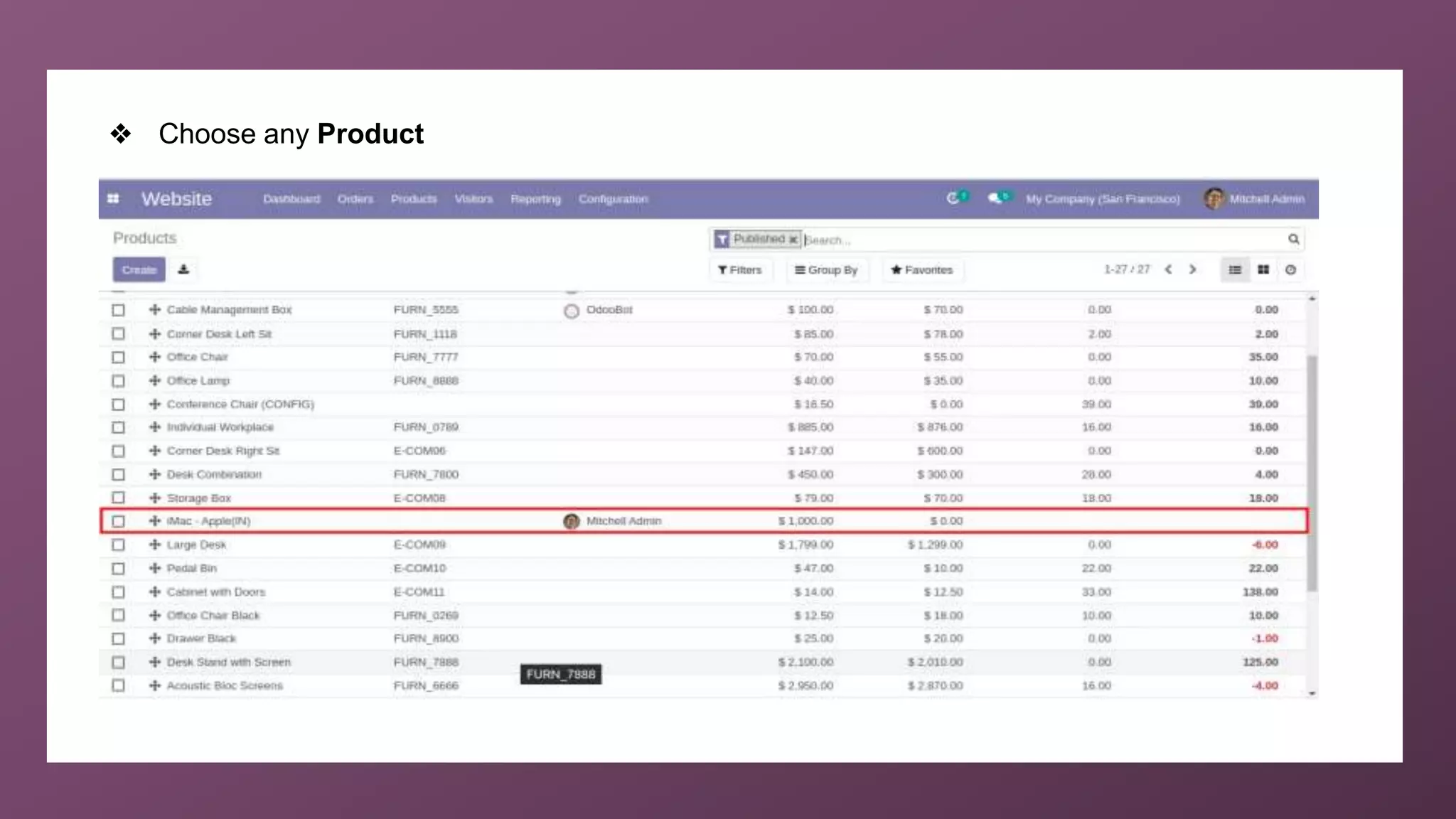
Task: Remove the Published filter tag
Action: pos(793,240)
